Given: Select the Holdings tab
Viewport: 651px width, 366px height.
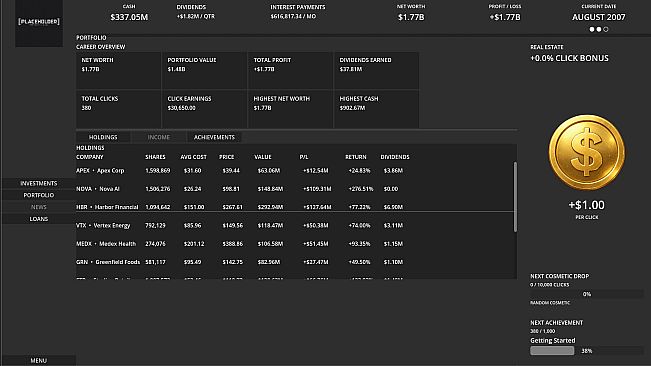Looking at the screenshot, I should (x=103, y=137).
